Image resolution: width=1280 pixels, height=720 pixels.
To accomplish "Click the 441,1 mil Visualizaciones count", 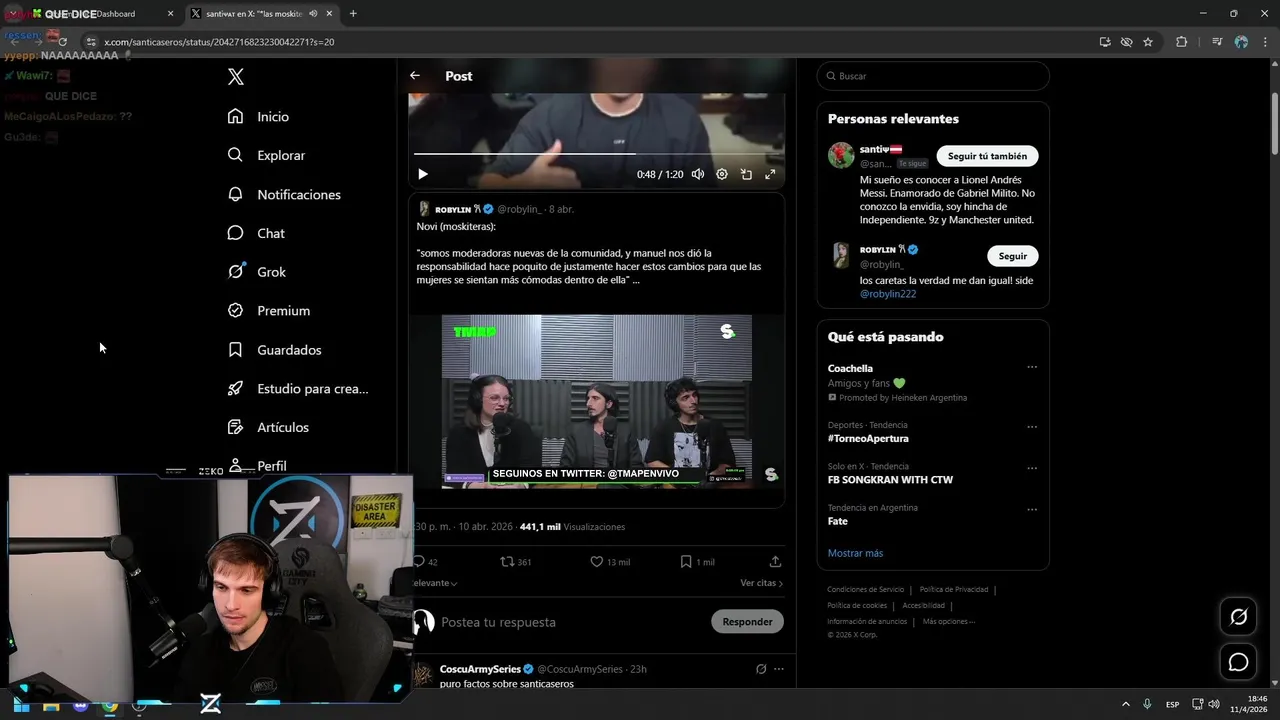I will 572,527.
